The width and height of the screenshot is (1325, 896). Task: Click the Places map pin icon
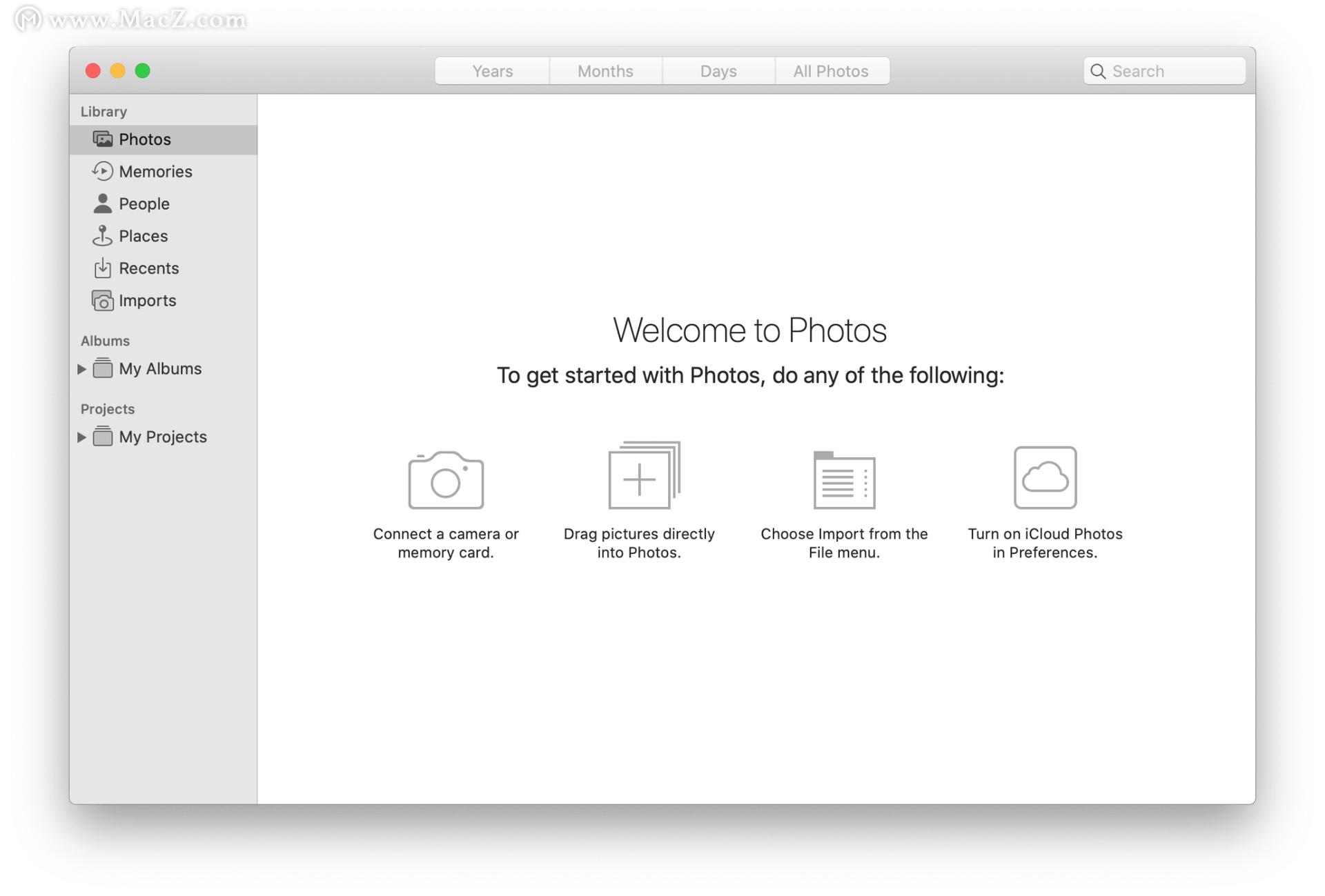coord(103,236)
